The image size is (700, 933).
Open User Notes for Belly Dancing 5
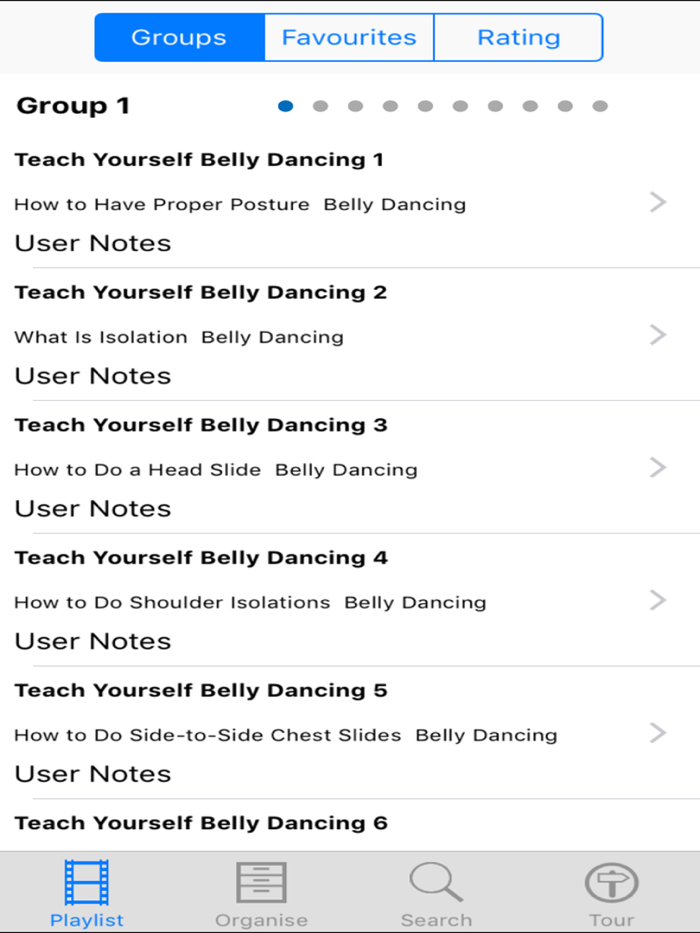tap(92, 774)
